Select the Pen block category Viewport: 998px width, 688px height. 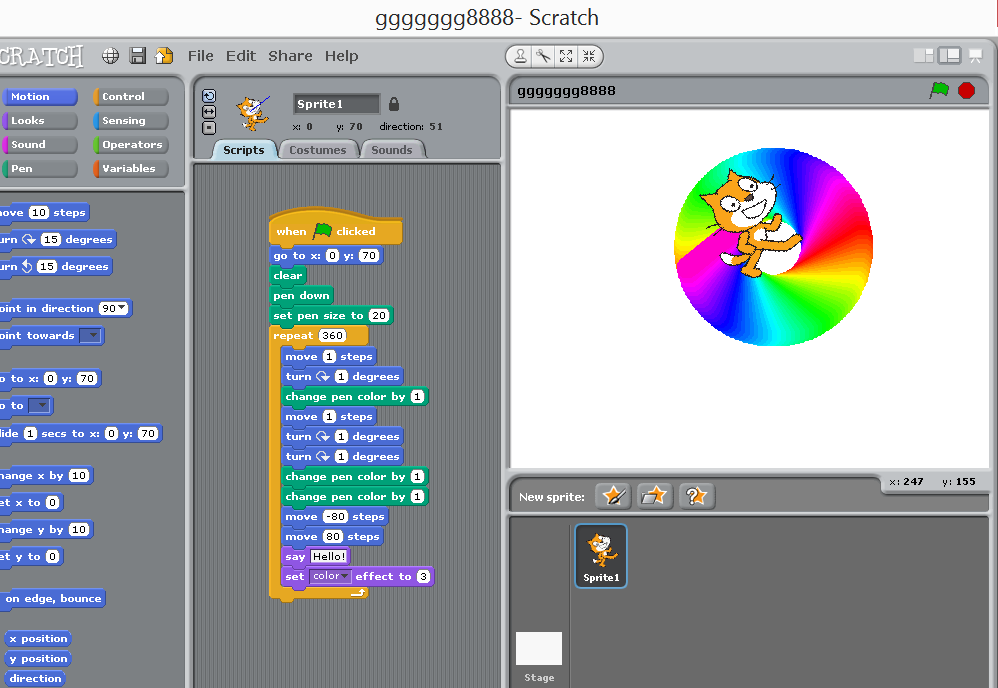tap(39, 169)
